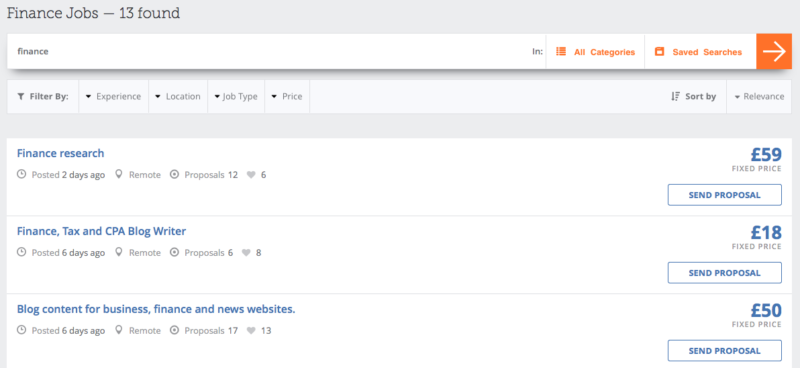This screenshot has height=368, width=800.
Task: Open Saved Searches
Action: tap(700, 52)
